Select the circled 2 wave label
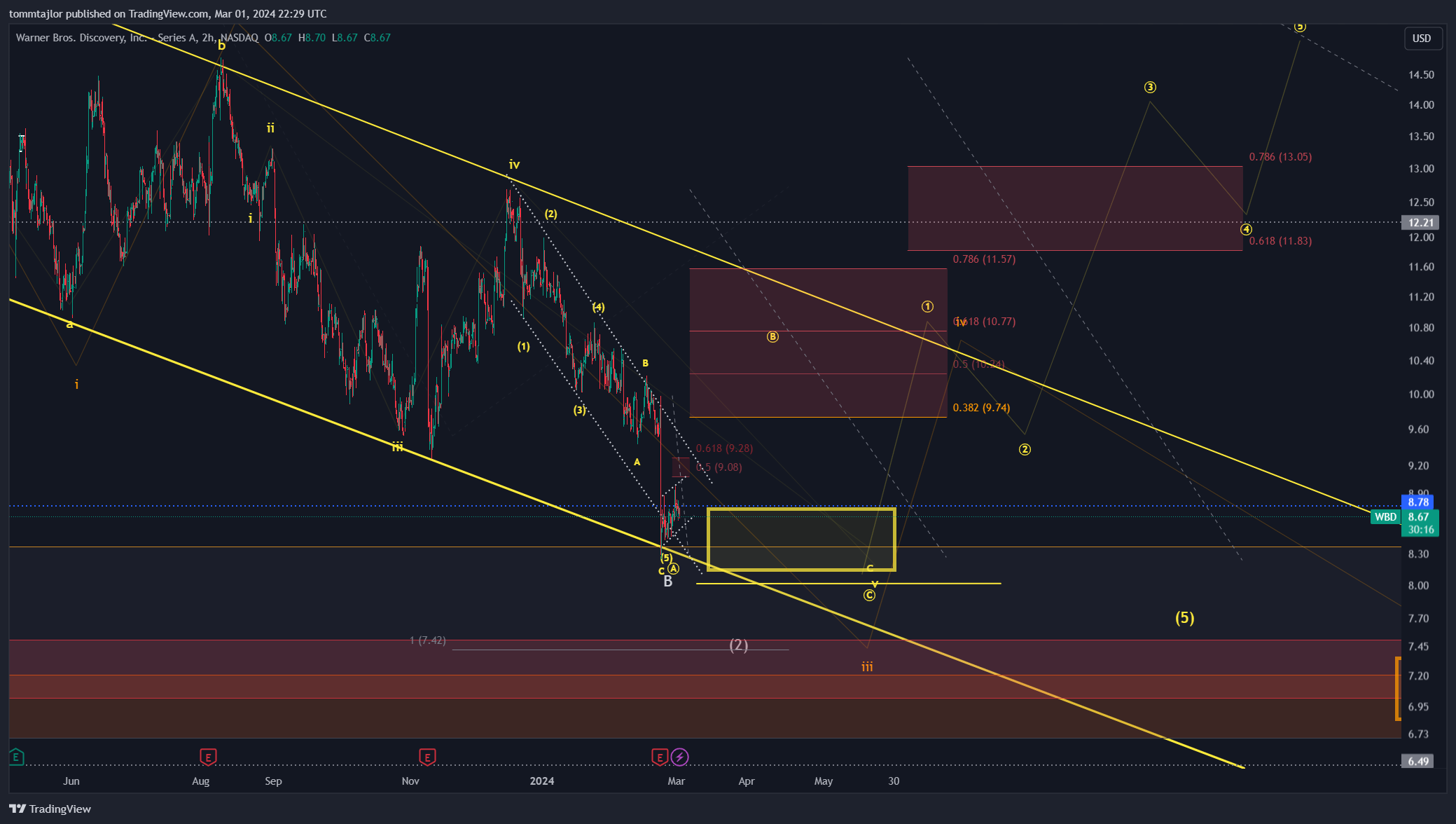The width and height of the screenshot is (1456, 824). point(1025,450)
